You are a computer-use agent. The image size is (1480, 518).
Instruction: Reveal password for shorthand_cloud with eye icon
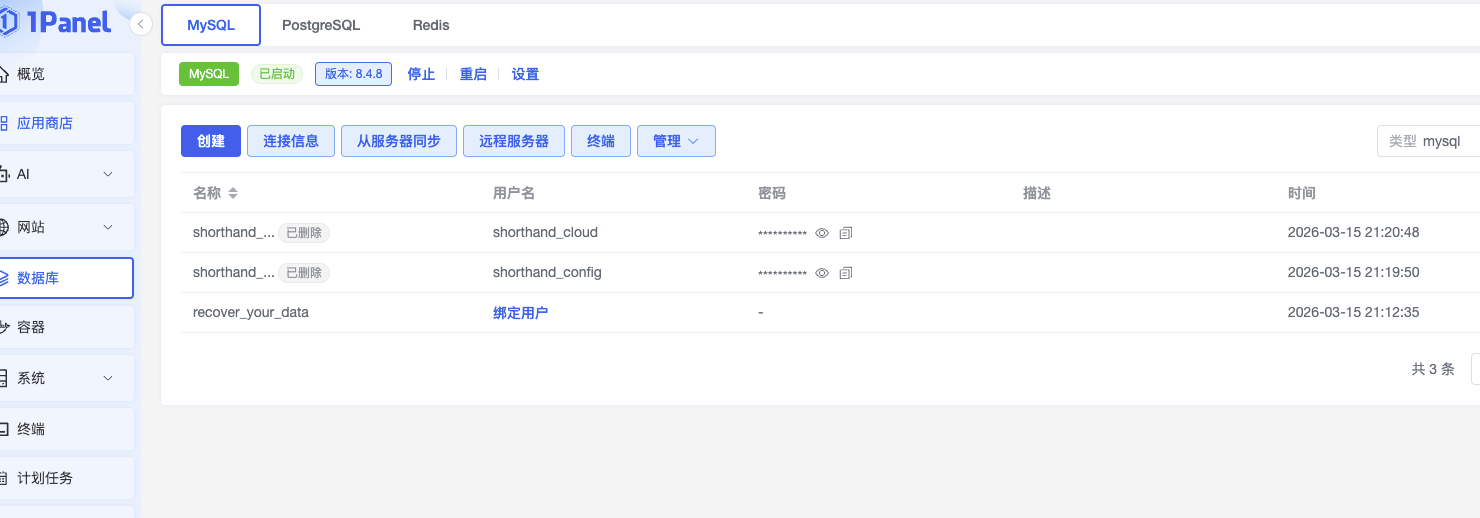click(822, 233)
